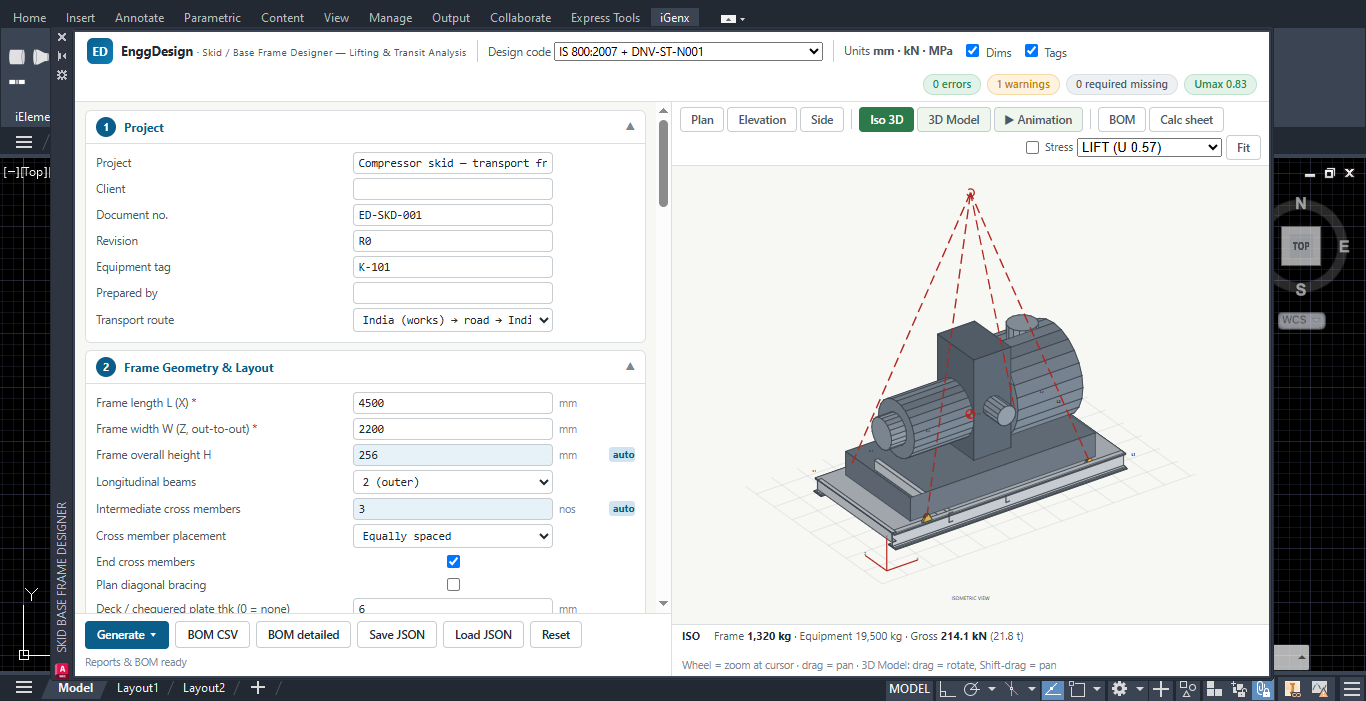This screenshot has width=1366, height=701.
Task: Open the Annotate ribbon tab
Action: pyautogui.click(x=140, y=17)
